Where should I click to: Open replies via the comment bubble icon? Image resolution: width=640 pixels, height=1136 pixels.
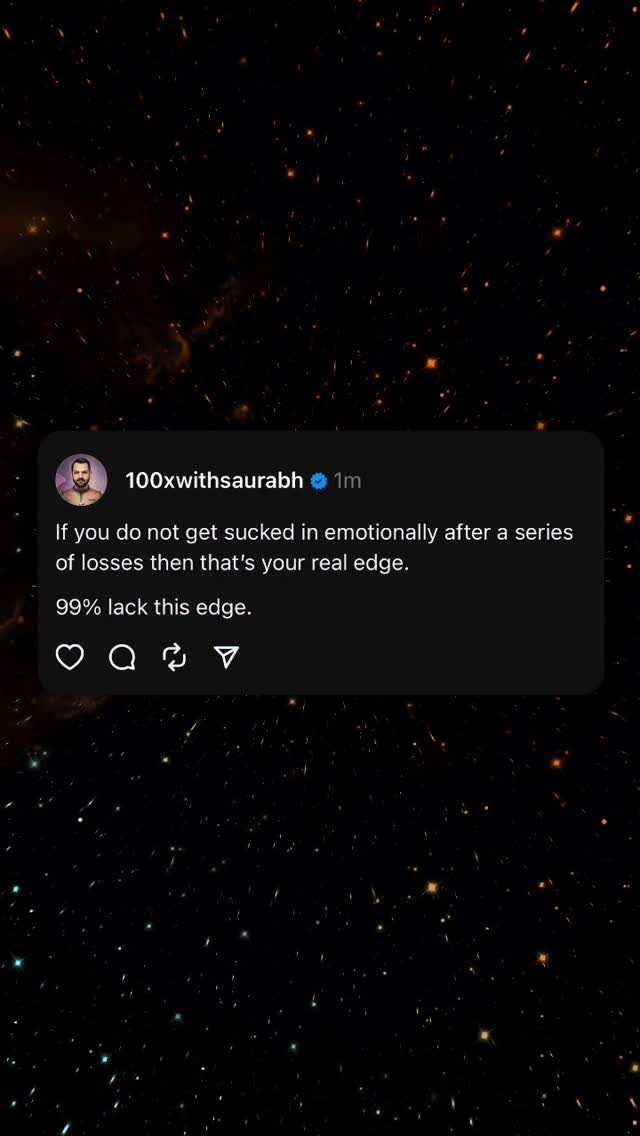(122, 657)
